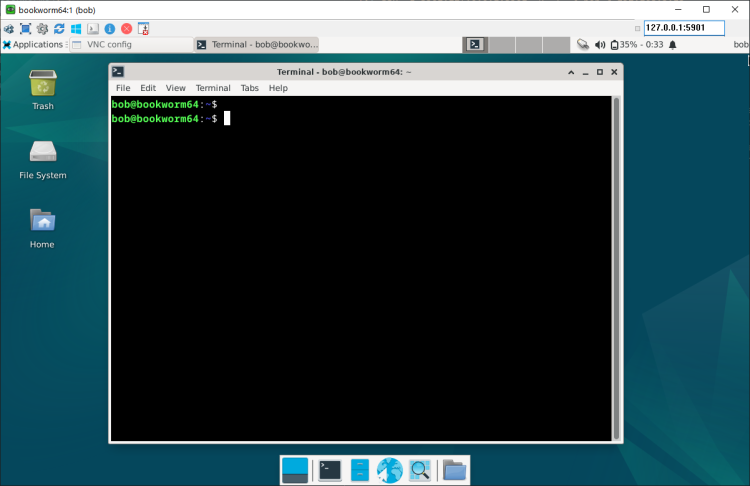Screen dimensions: 750x486
Task: Toggle VNC full-screen mode icon
Action: pos(26,29)
